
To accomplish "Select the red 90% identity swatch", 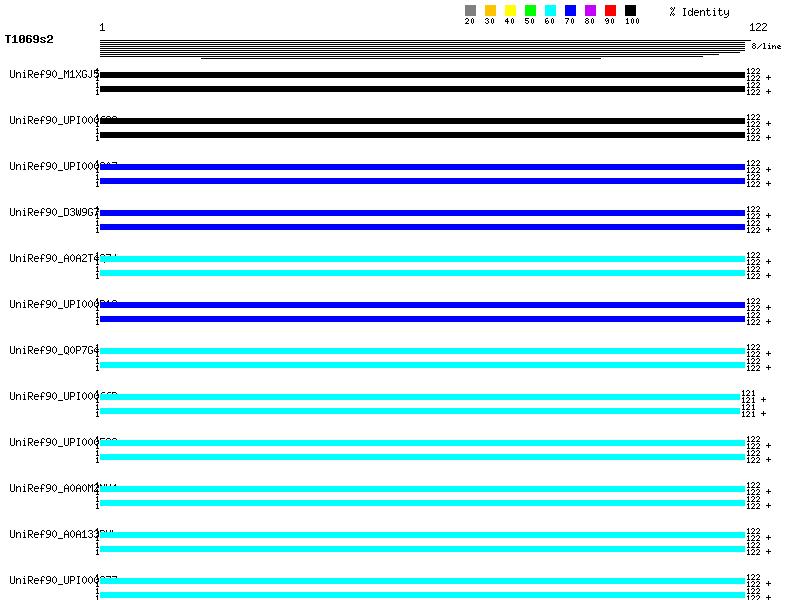I will coord(610,11).
